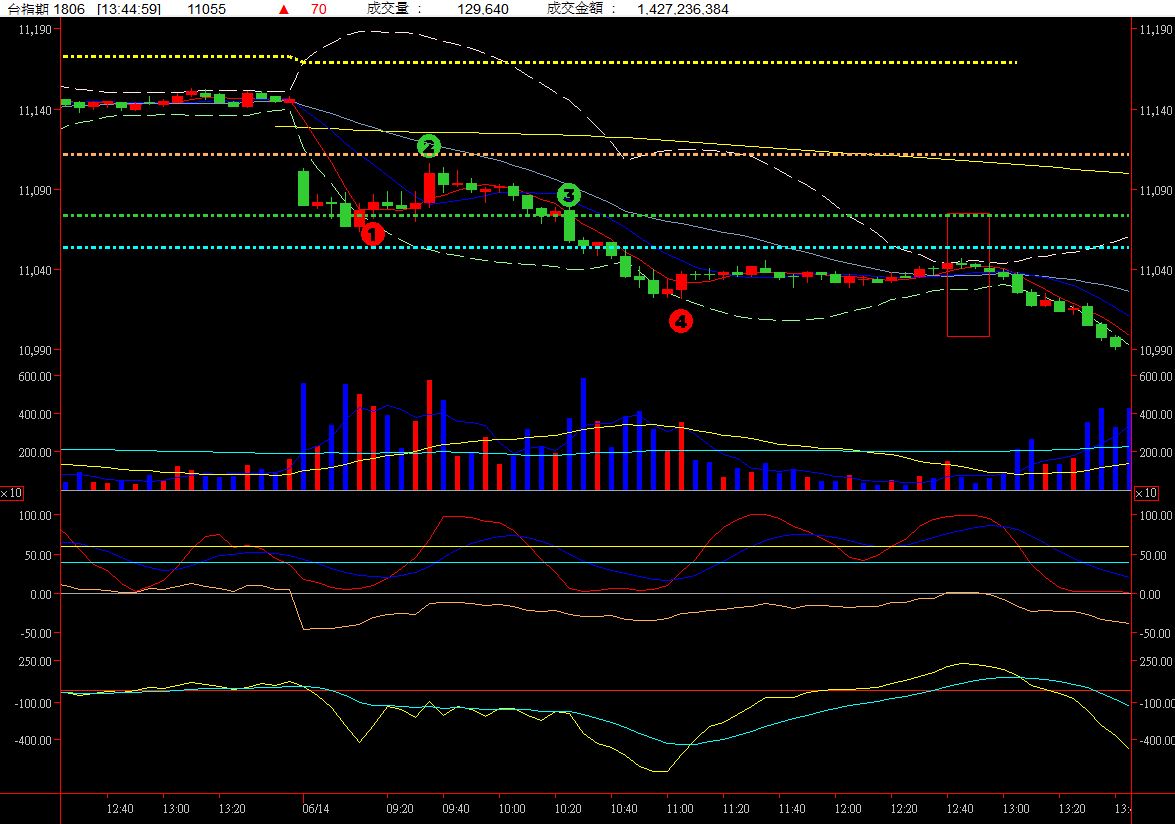Click the 06/14 date label on time axis
The height and width of the screenshot is (824, 1175).
pyautogui.click(x=315, y=809)
